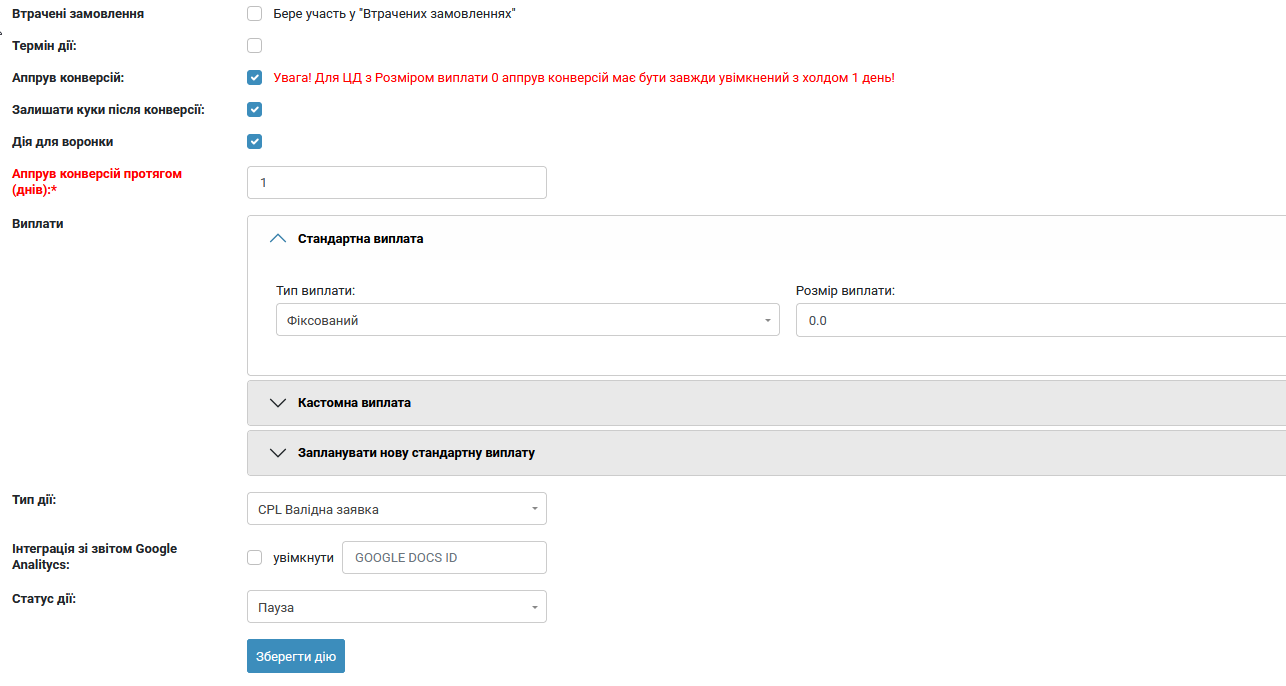Click the Зберегти дію button
Viewport: 1286px width, 686px height.
coord(296,656)
